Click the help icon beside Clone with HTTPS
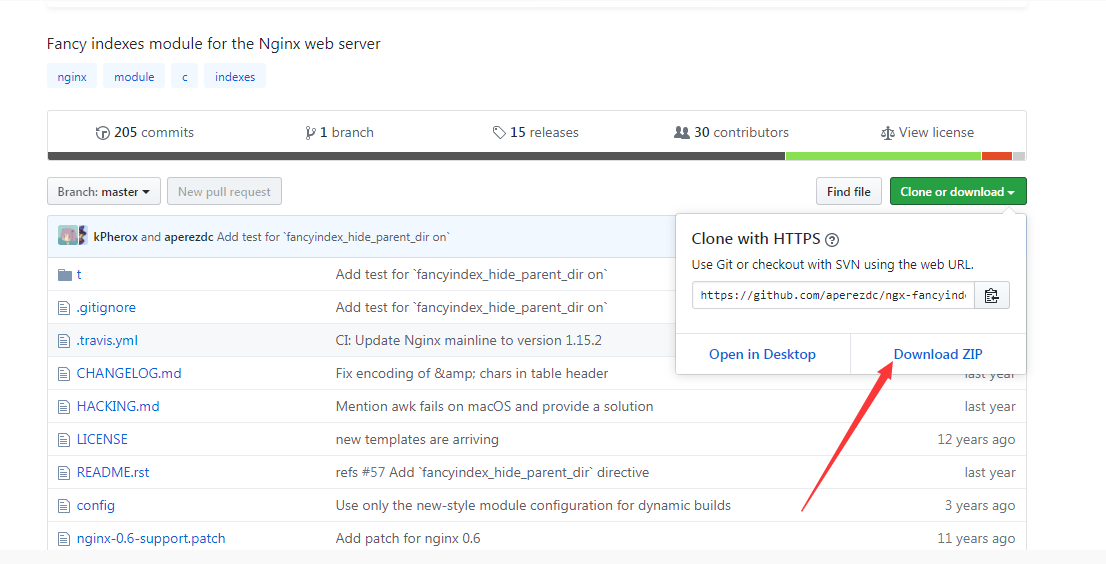This screenshot has width=1106, height=564. point(832,240)
